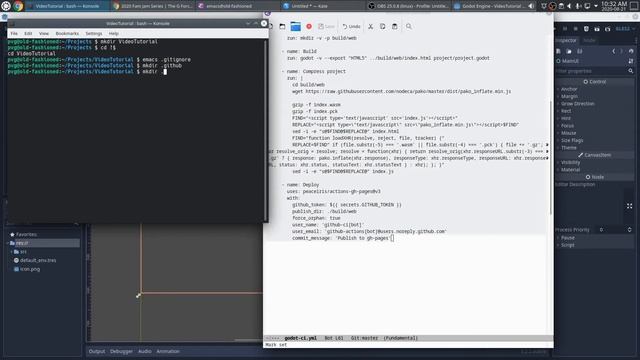Switch to Konsole VideoTutorial taskbar entry

click(67, 6)
